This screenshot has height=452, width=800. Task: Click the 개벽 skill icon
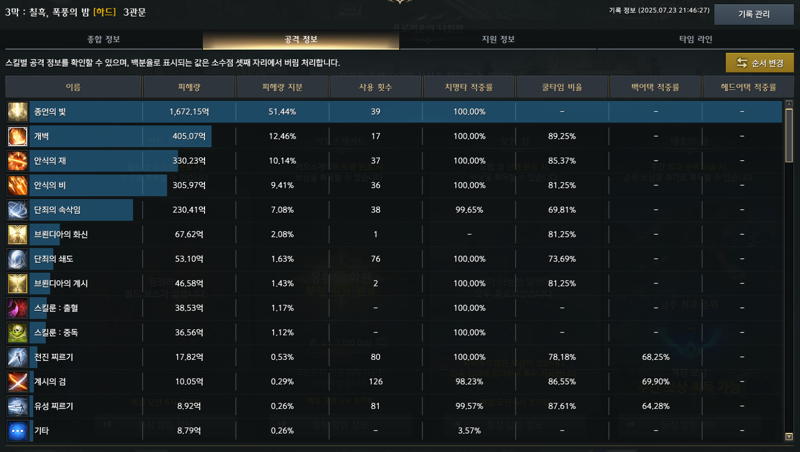click(17, 136)
